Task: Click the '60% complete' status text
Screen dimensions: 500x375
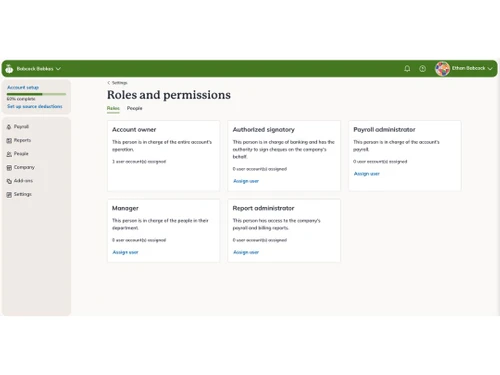Action: (x=21, y=99)
